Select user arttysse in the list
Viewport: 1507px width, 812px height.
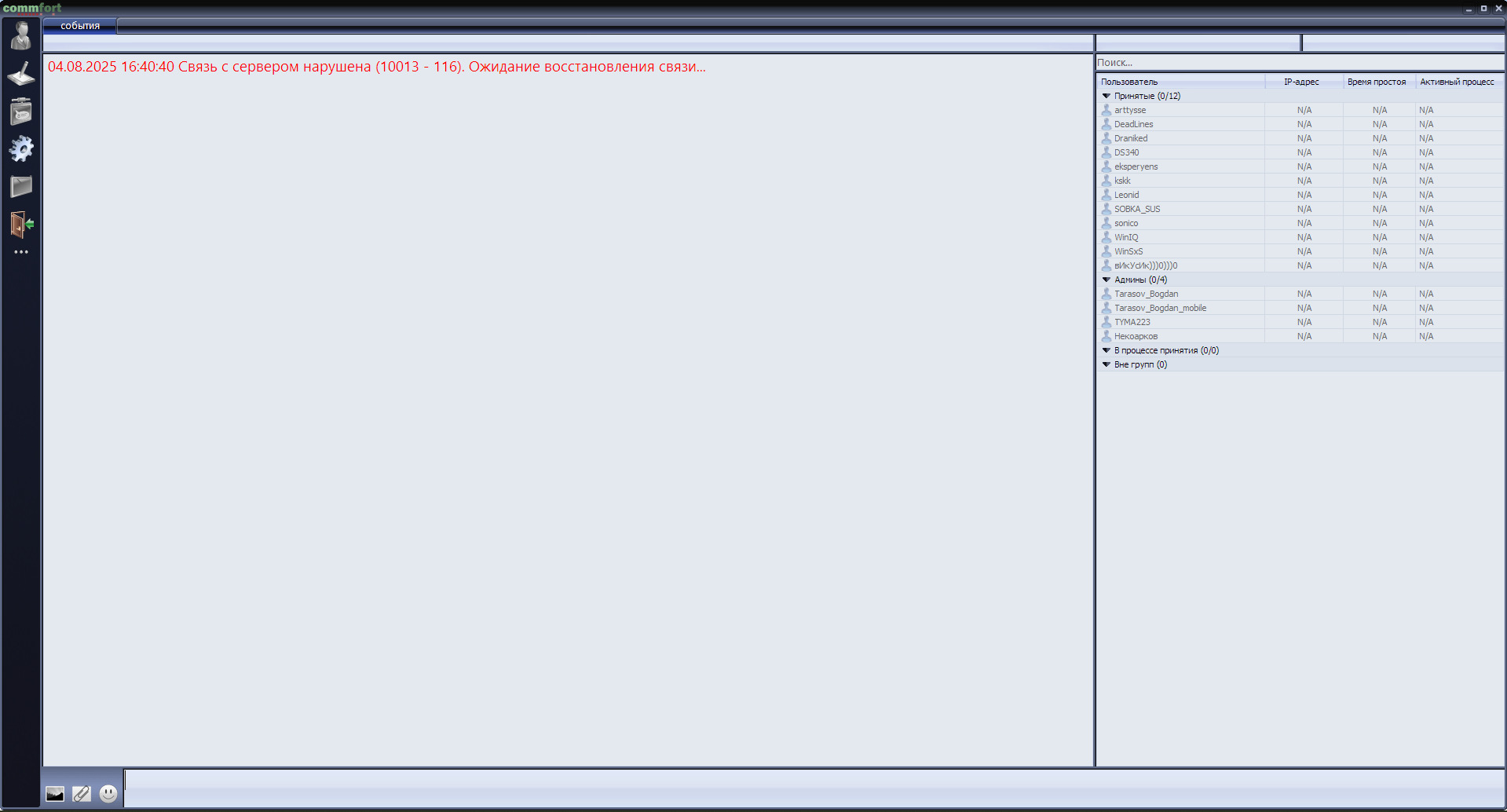tap(1300, 110)
